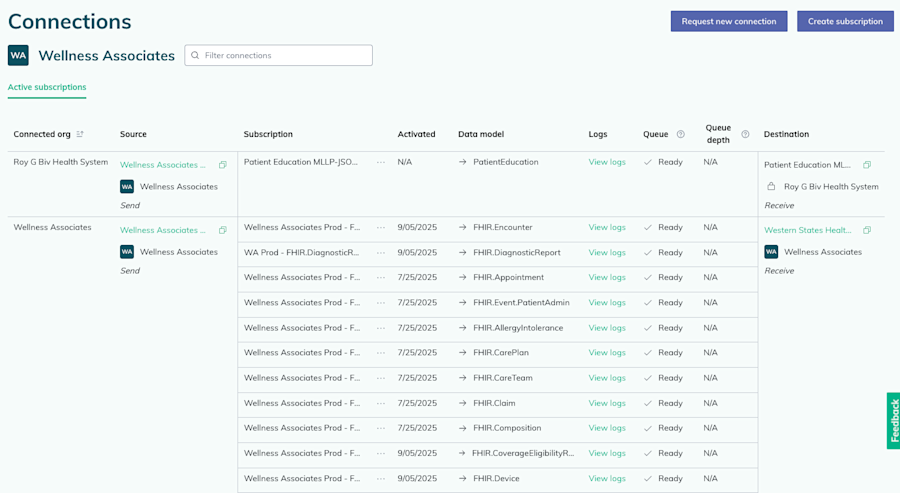This screenshot has width=900, height=493.
Task: Click lock icon beside Roy G Biv destination
Action: (x=771, y=187)
